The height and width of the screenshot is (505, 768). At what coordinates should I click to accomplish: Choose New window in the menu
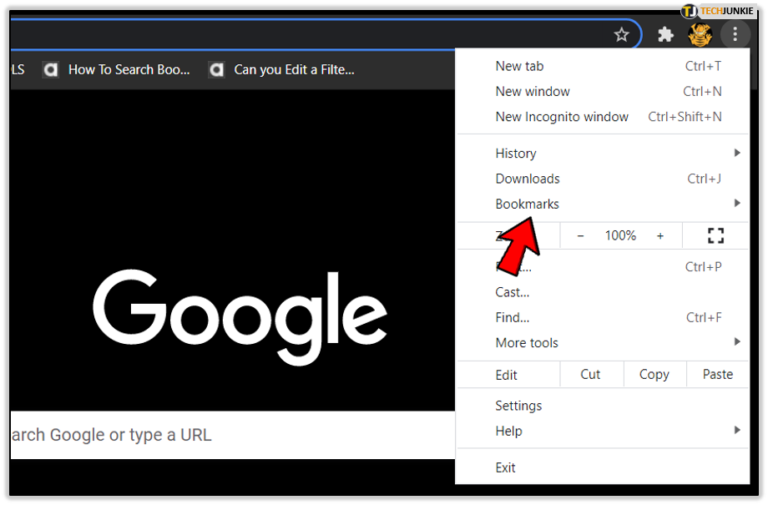602,92
